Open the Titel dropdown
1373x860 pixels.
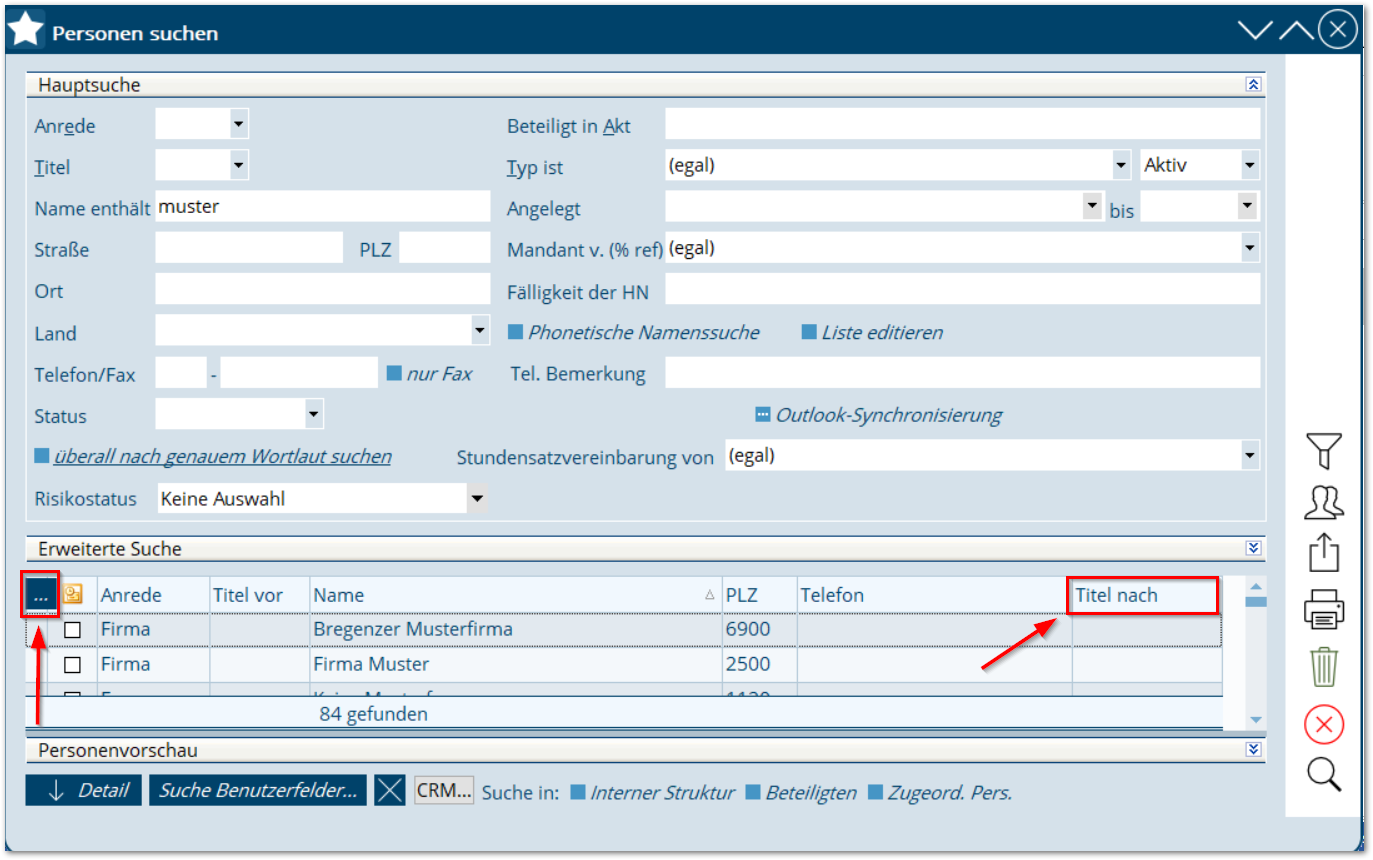click(x=238, y=164)
